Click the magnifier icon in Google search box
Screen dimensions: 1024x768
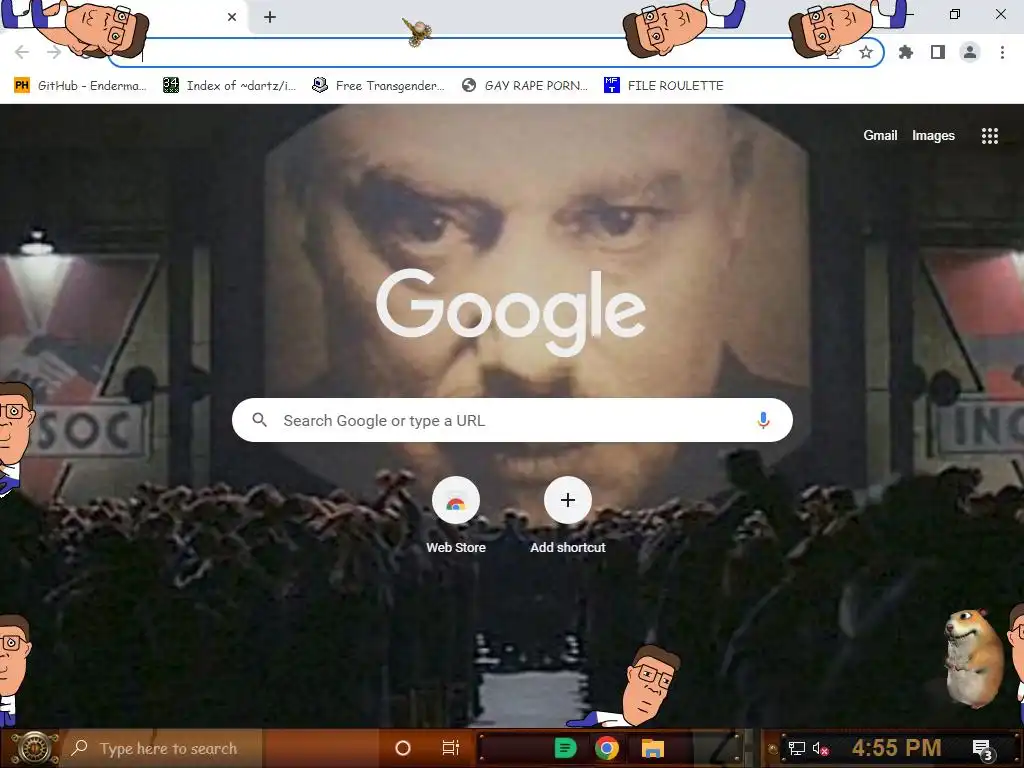pyautogui.click(x=259, y=420)
